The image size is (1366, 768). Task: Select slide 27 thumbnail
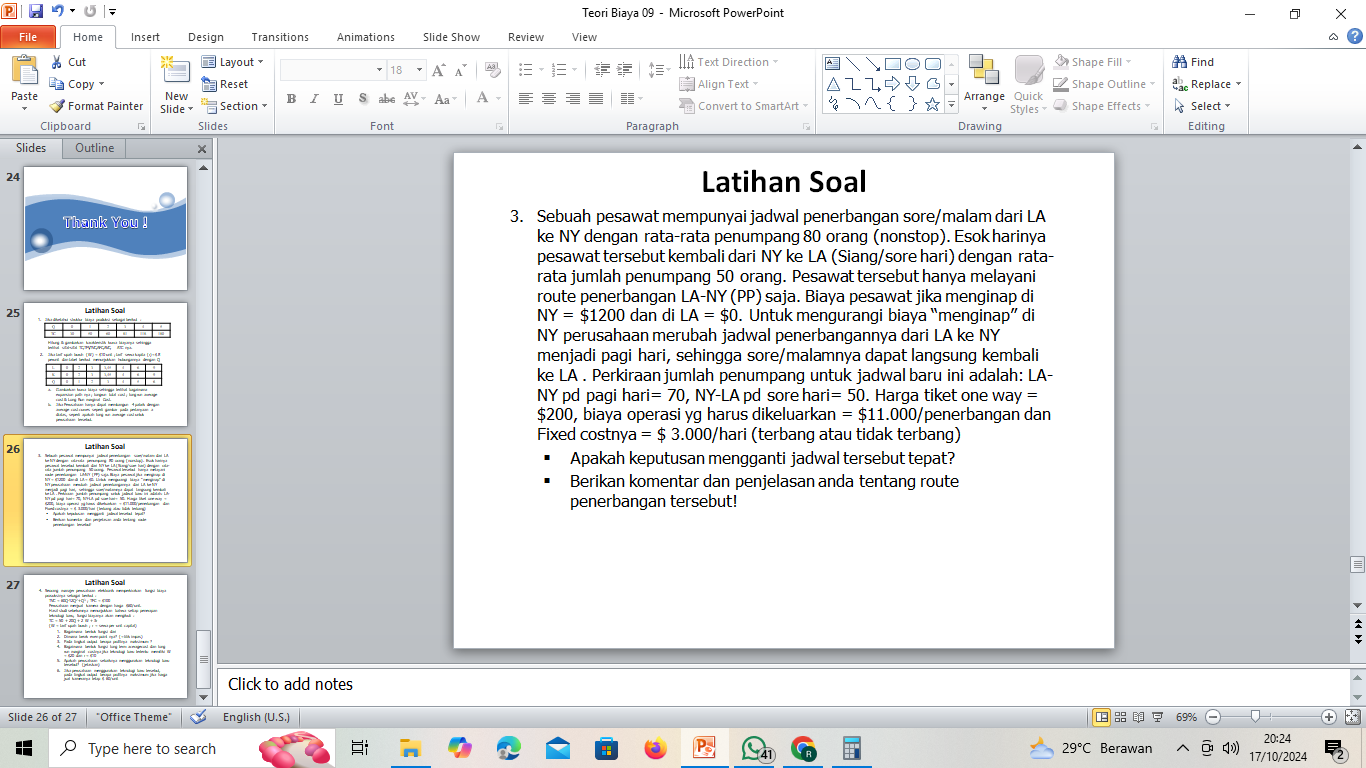coord(105,635)
